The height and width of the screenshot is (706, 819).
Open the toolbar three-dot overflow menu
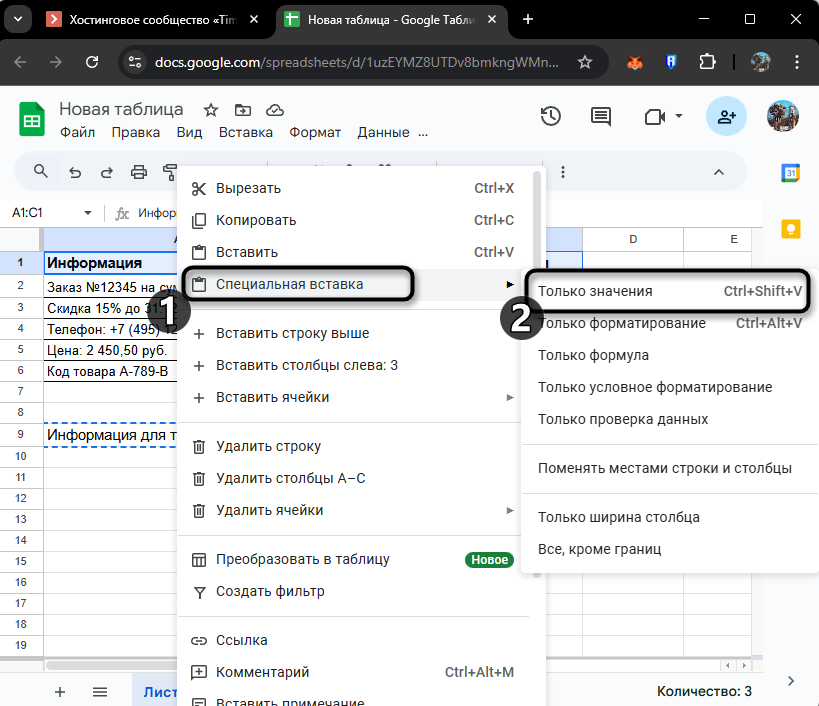point(563,172)
